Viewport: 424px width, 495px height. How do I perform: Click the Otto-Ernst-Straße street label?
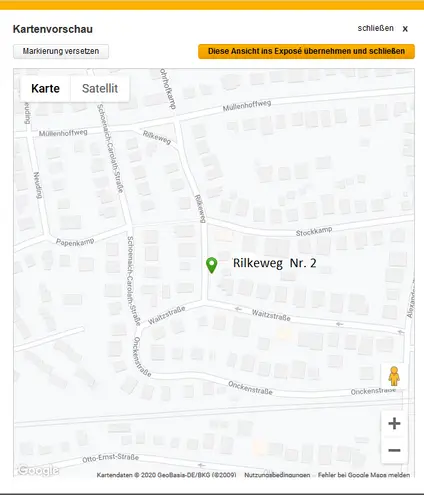[110, 458]
